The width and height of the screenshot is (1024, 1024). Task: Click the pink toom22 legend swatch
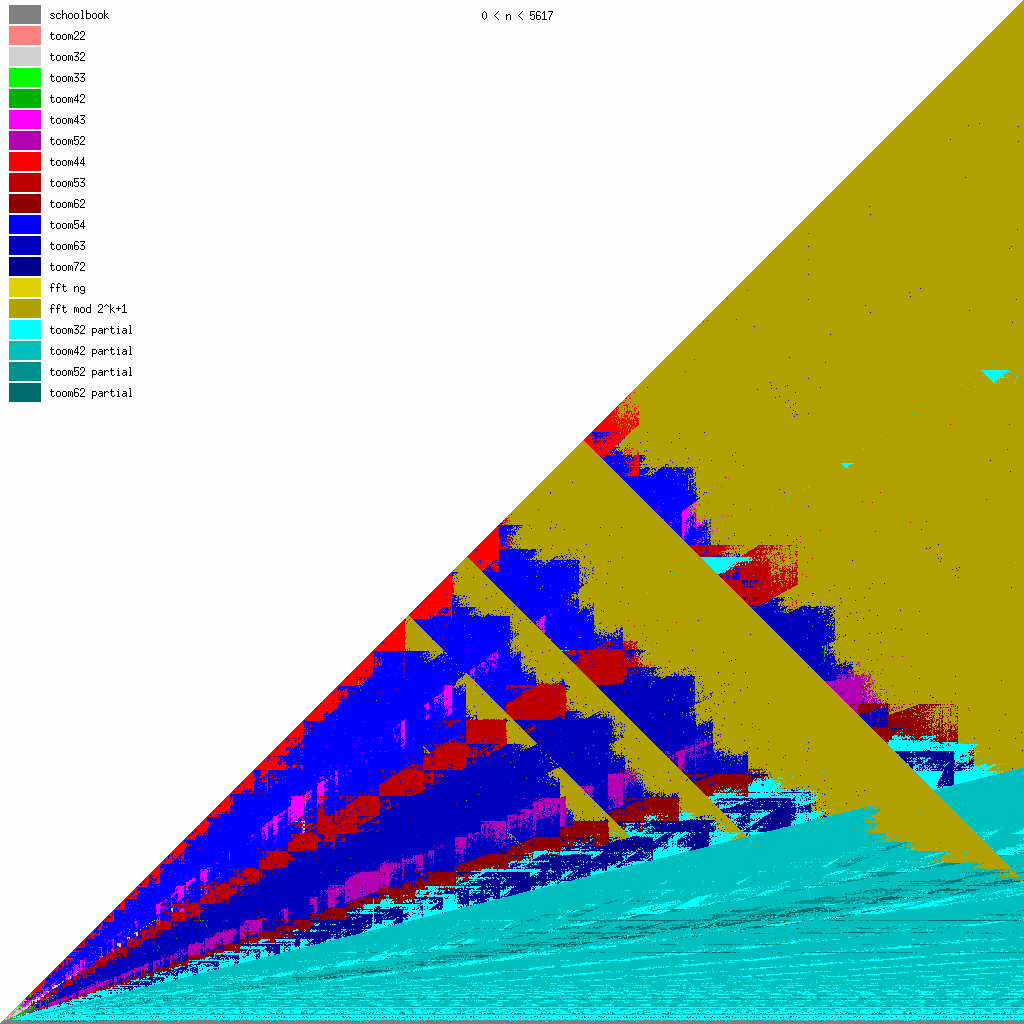pos(25,35)
